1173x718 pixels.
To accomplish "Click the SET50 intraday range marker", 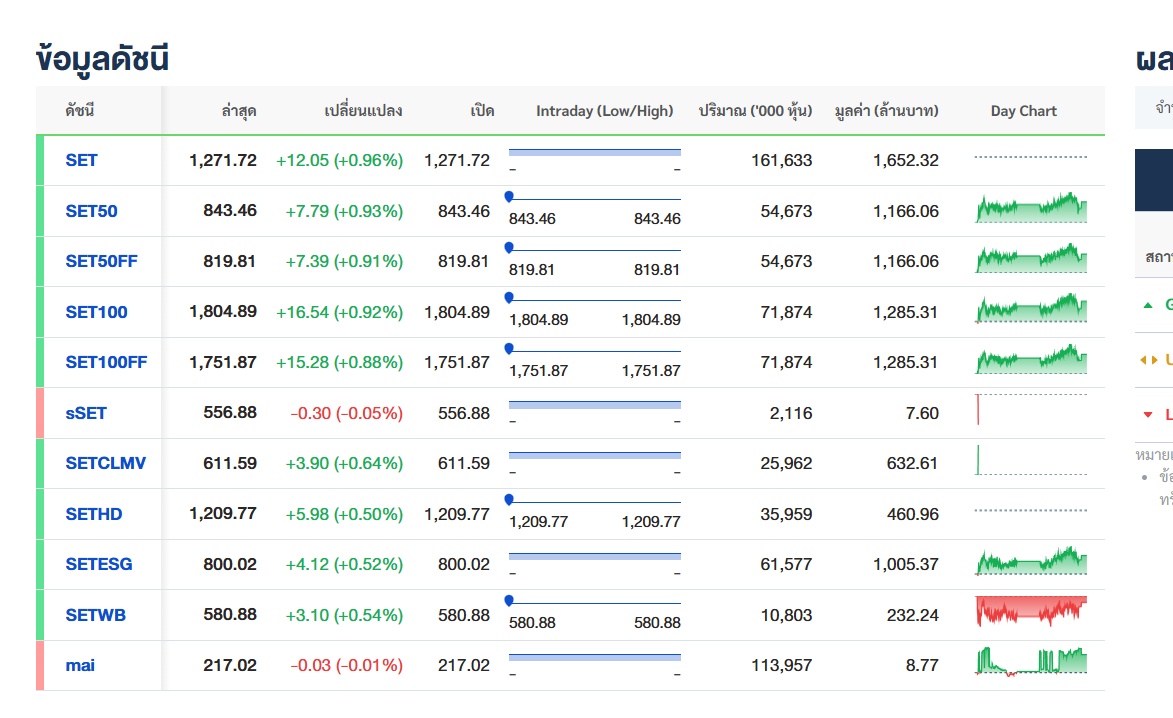I will (509, 196).
